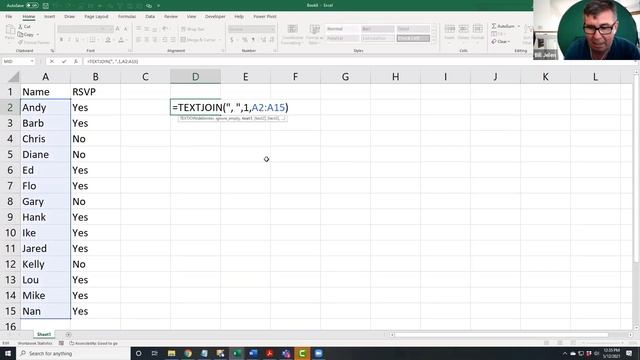Click cell containing "Andy"

coord(45,107)
